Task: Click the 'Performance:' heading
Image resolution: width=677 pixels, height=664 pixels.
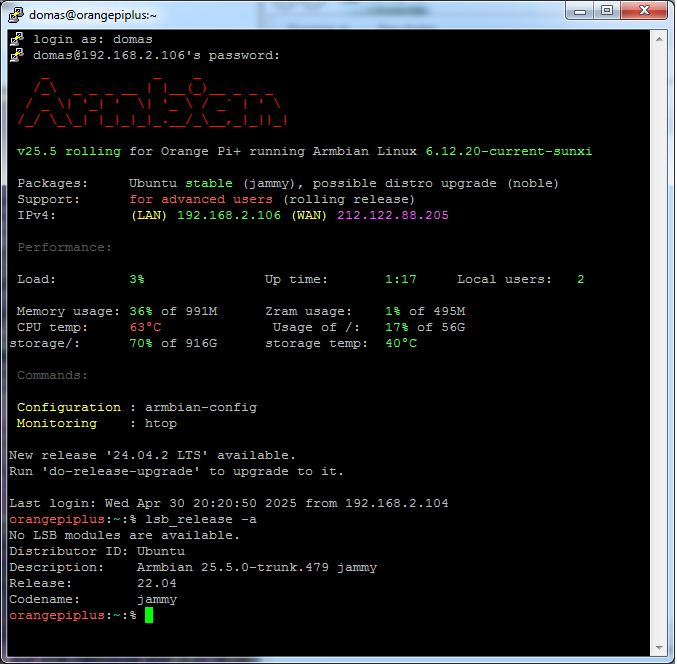Action: [64, 247]
